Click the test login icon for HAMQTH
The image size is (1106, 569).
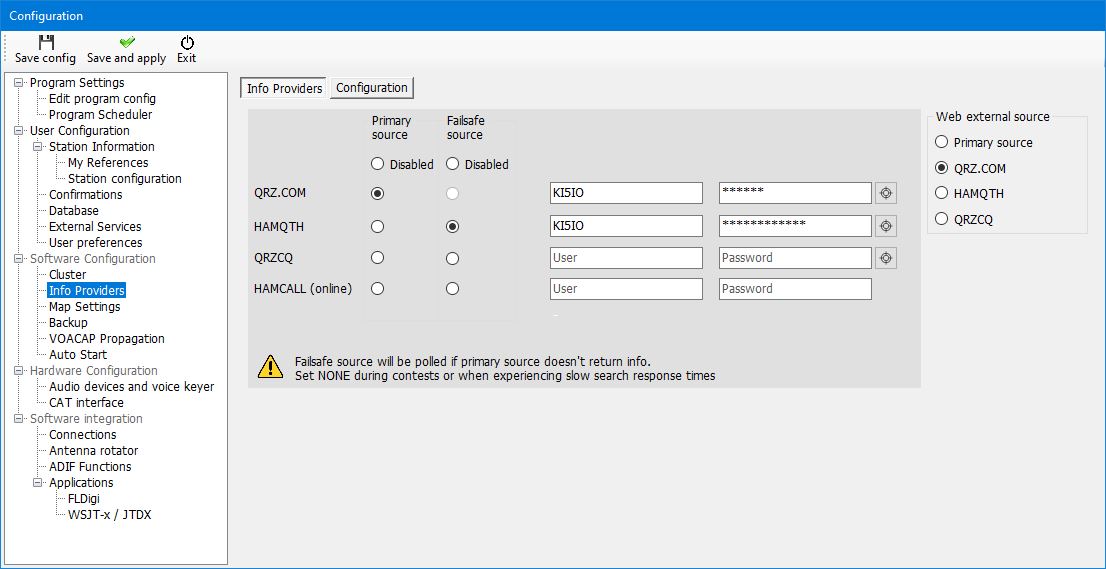(x=886, y=226)
